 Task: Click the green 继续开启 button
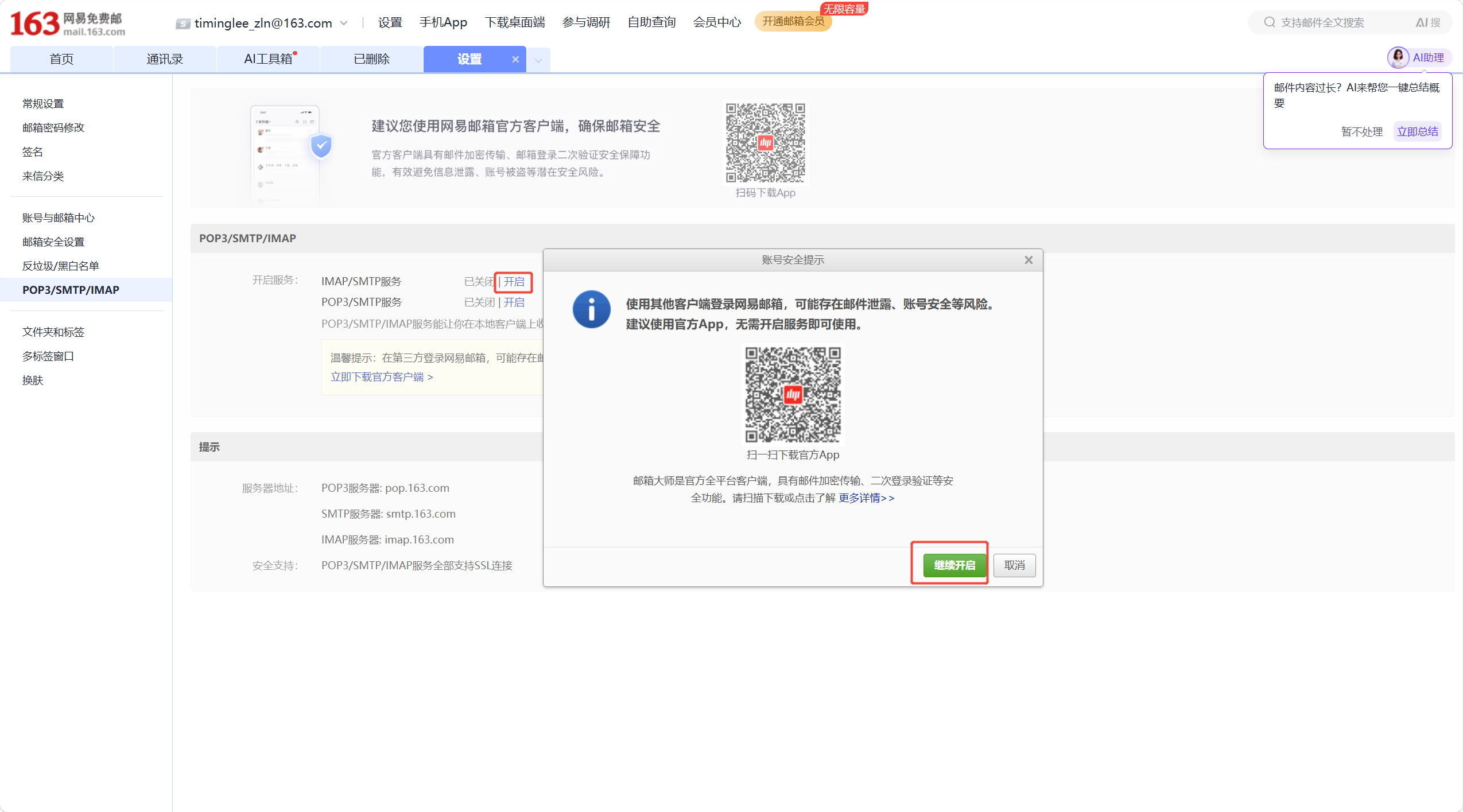pos(954,565)
